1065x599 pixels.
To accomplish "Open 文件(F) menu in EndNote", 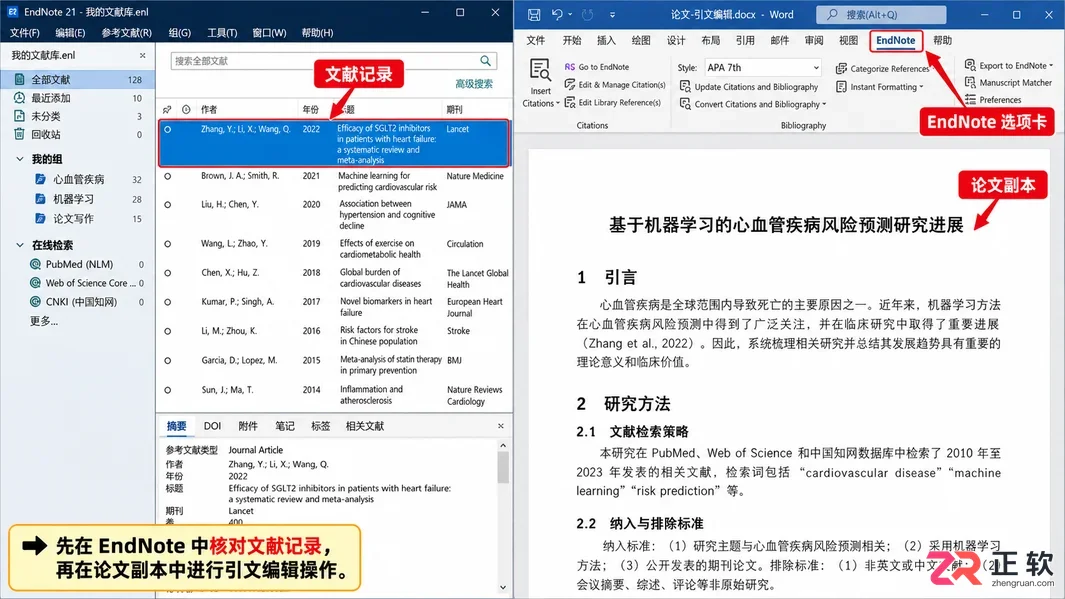I will [x=25, y=33].
